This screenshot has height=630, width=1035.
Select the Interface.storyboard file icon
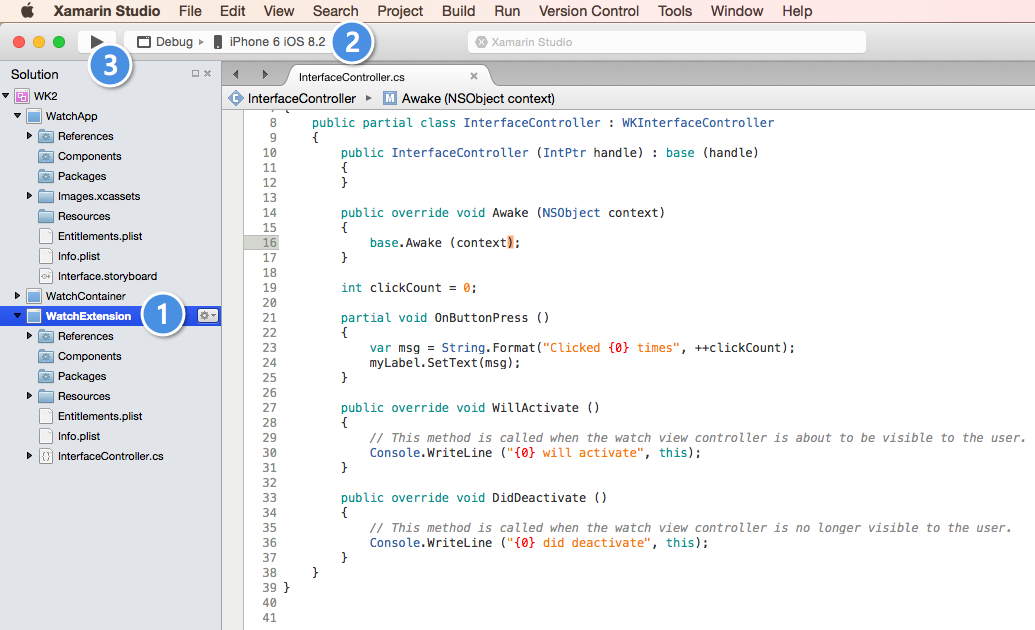pos(46,276)
